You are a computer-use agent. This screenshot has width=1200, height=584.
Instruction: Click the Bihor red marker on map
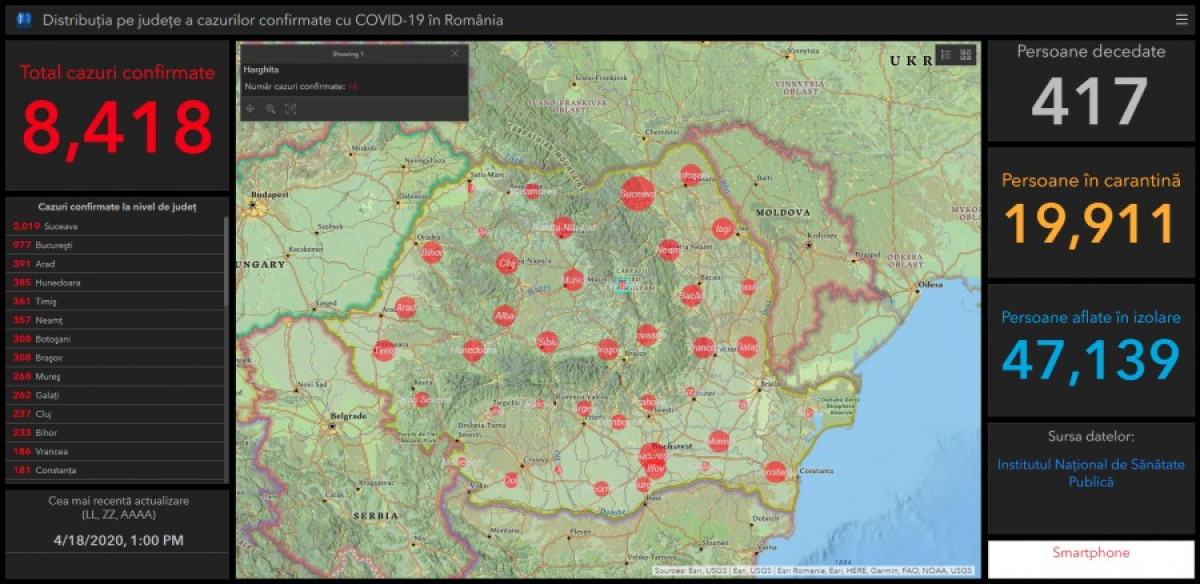pos(431,253)
